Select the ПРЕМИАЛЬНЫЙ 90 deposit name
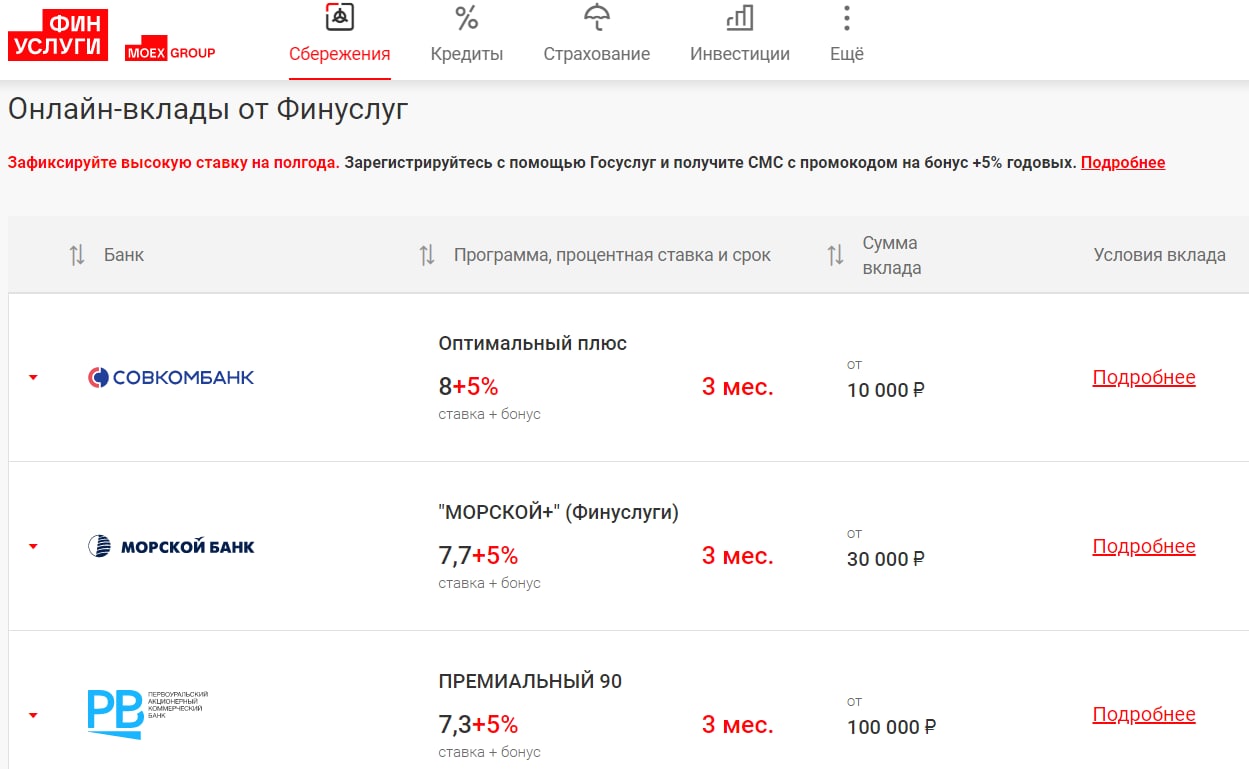Viewport: 1249px width, 769px height. [530, 681]
